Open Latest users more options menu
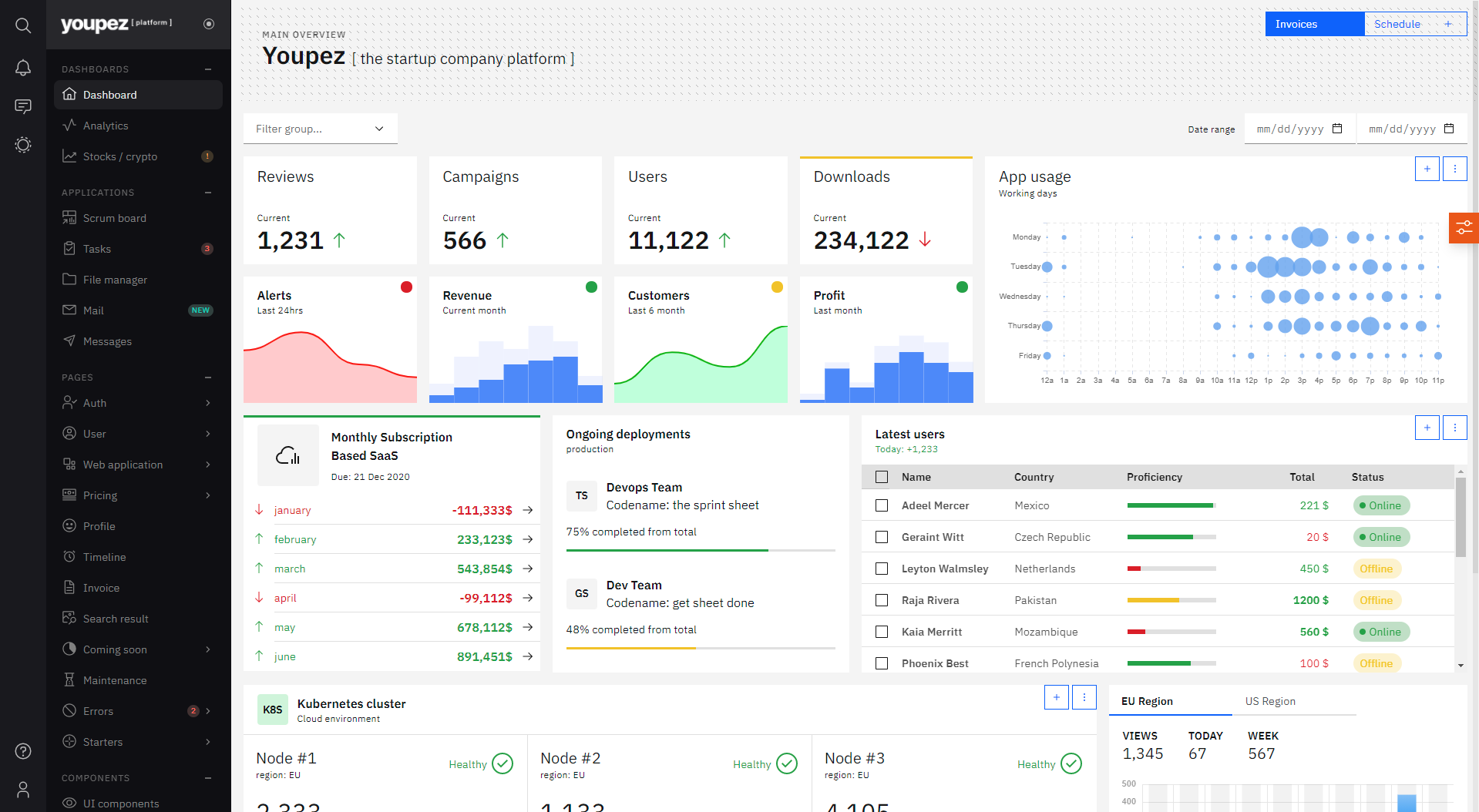Viewport: 1479px width, 812px height. pyautogui.click(x=1455, y=428)
